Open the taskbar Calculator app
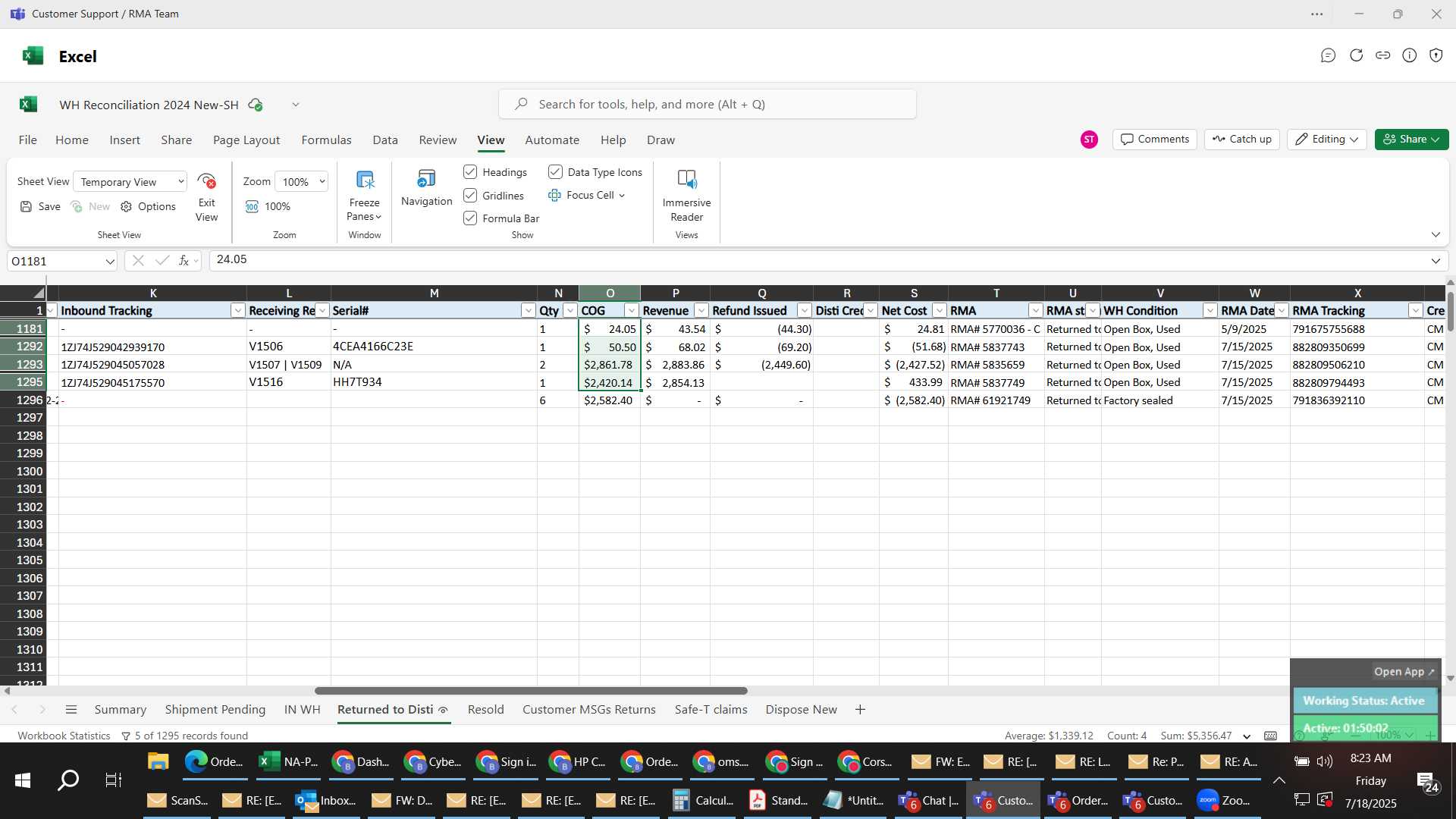Screen dimensions: 1456x819 tap(702, 800)
